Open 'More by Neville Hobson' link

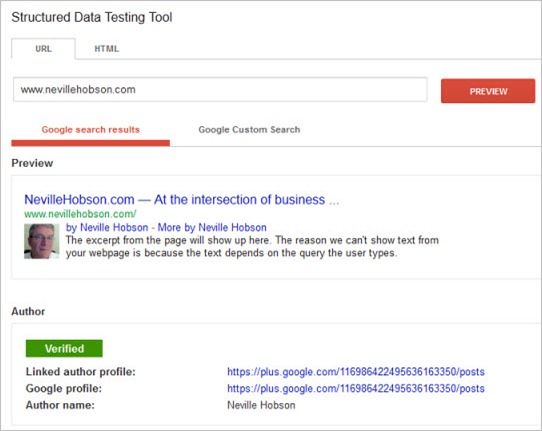212,227
